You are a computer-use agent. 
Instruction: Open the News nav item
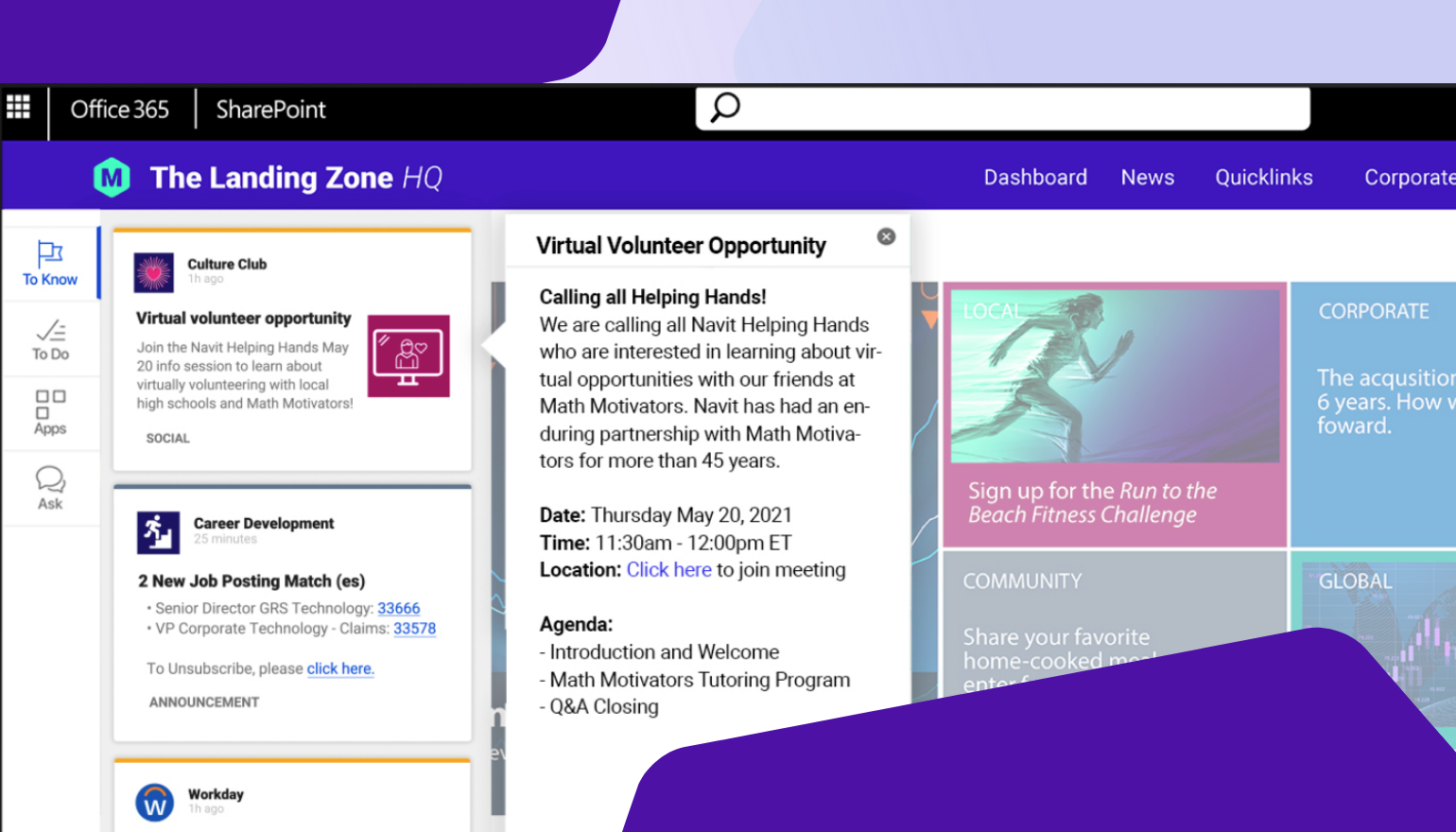pyautogui.click(x=1148, y=178)
